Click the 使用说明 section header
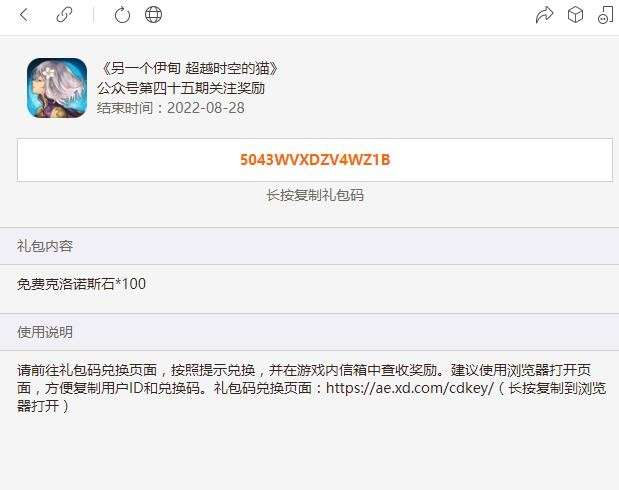The image size is (619, 490). tap(45, 332)
